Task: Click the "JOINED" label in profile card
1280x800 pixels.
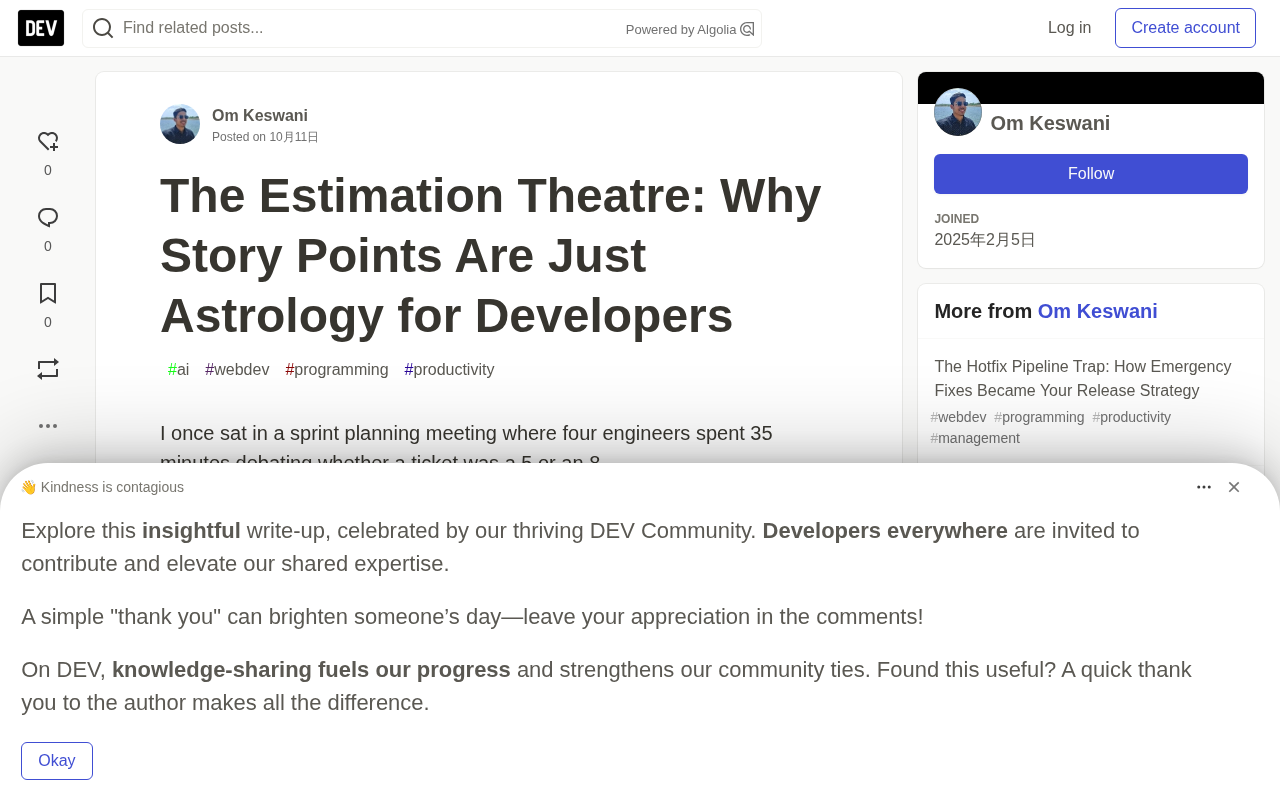Action: pos(957,219)
